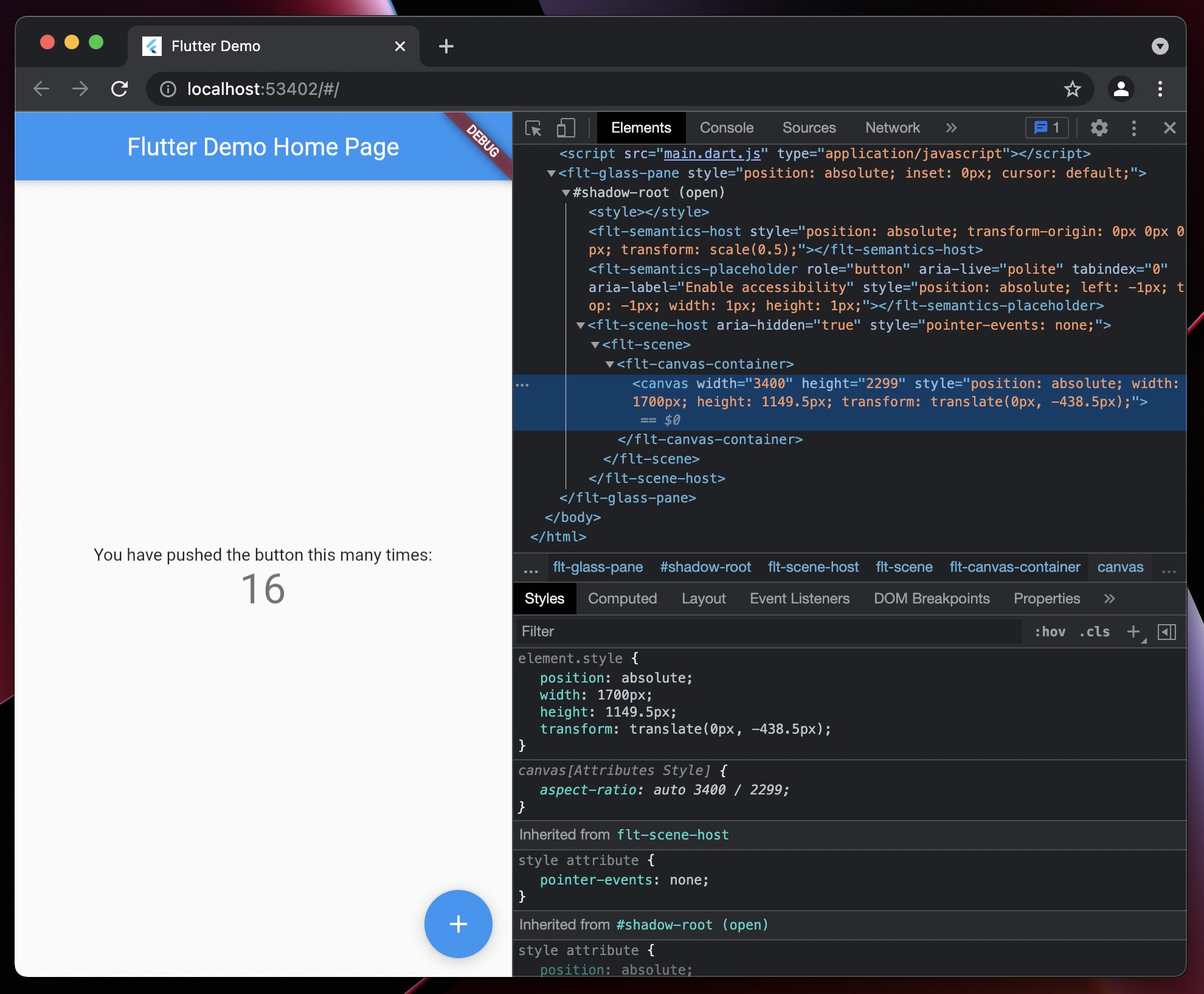
Task: Open the Computed styles tab
Action: (622, 599)
